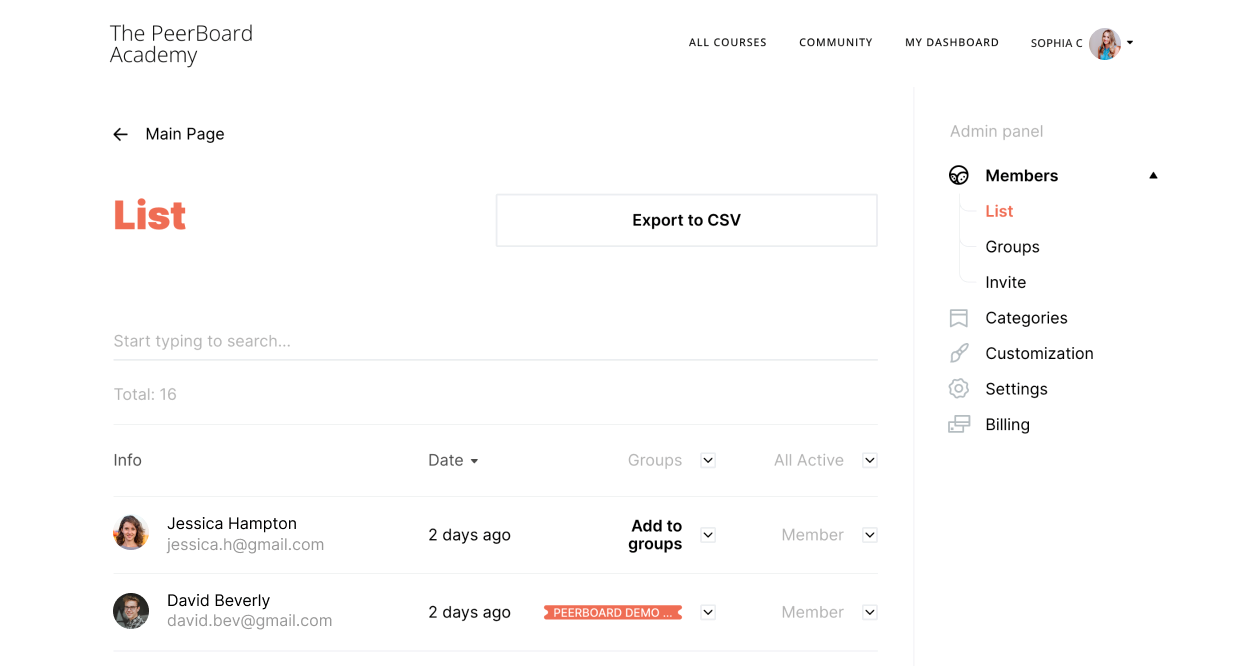Open the Community nav item
The height and width of the screenshot is (666, 1241).
(x=836, y=43)
